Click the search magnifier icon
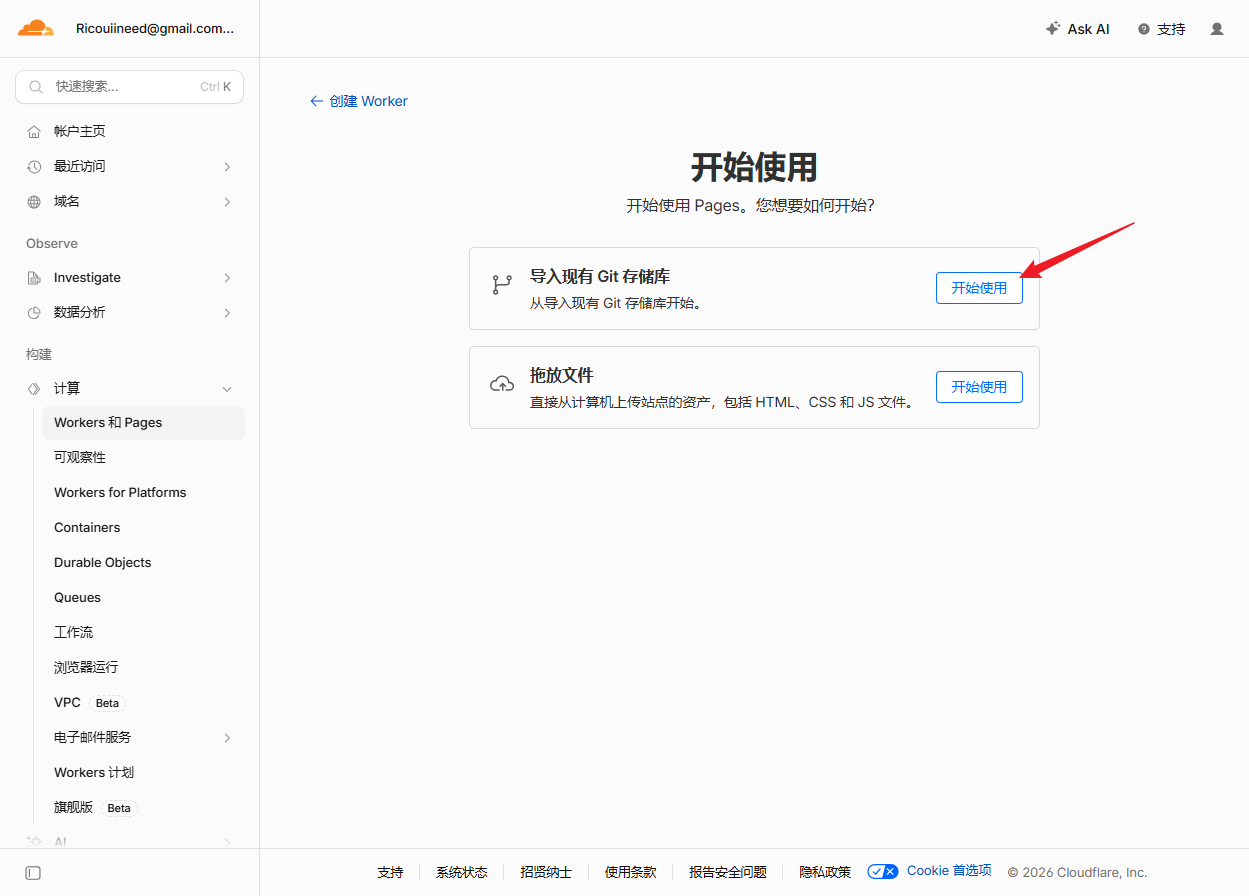This screenshot has height=896, width=1249. pos(36,87)
